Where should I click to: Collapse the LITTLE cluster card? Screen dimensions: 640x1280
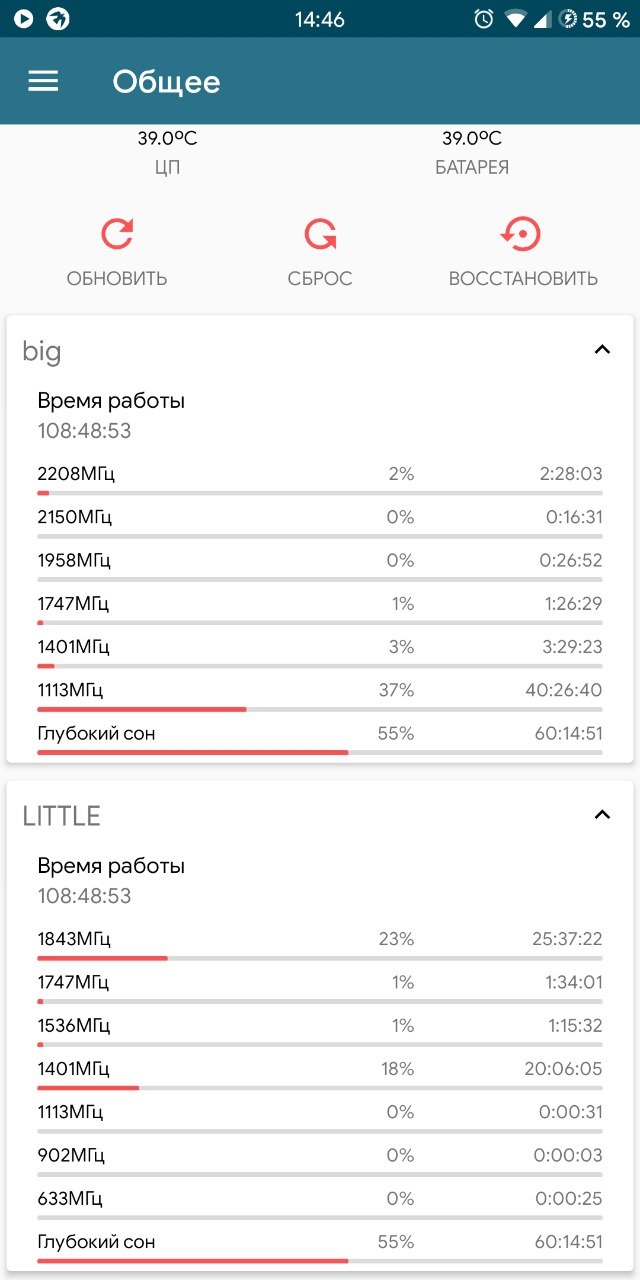pos(602,815)
